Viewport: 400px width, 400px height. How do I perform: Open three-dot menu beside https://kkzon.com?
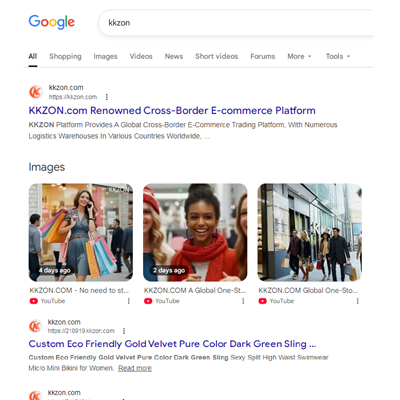(107, 97)
